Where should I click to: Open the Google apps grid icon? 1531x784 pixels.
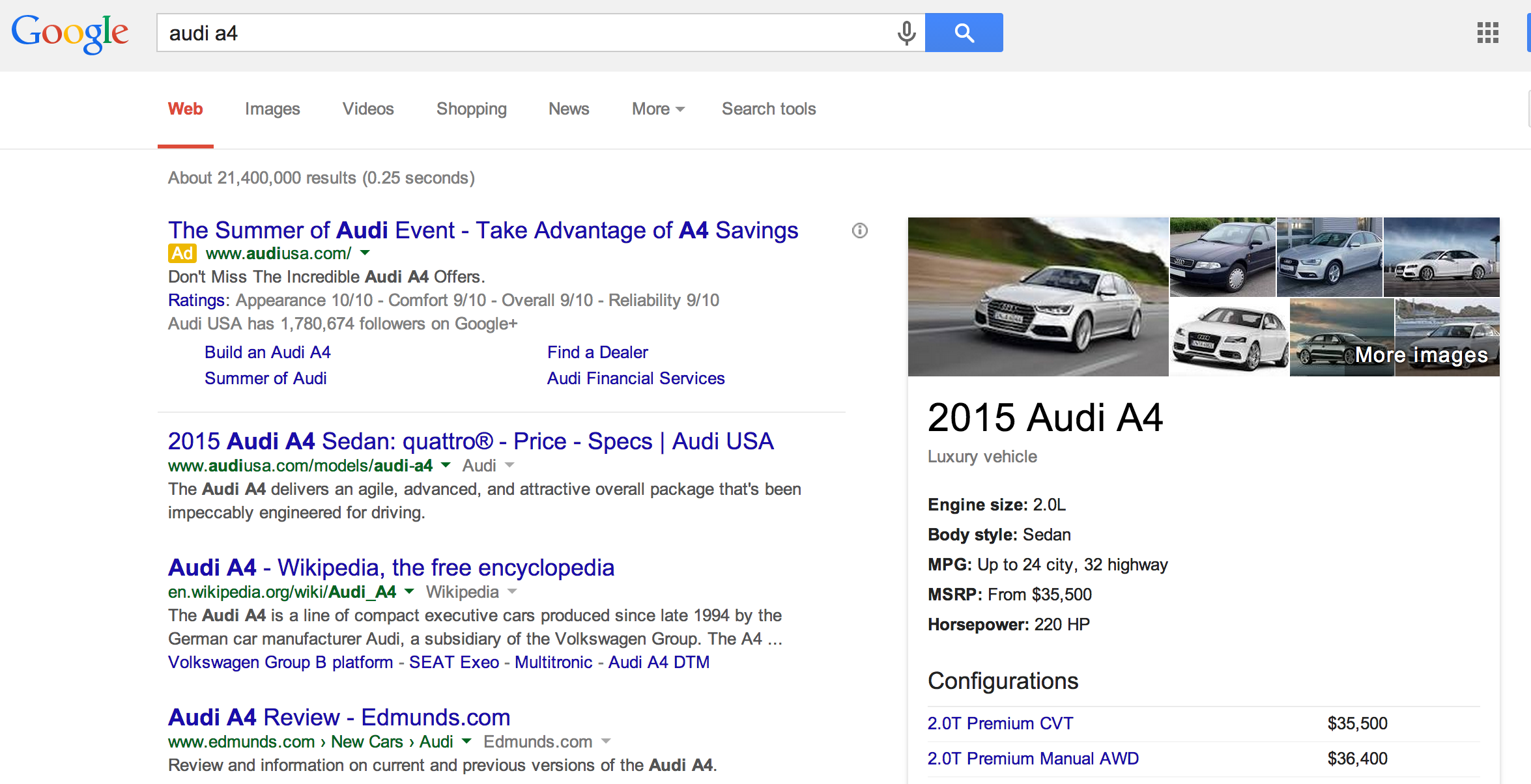pos(1487,33)
